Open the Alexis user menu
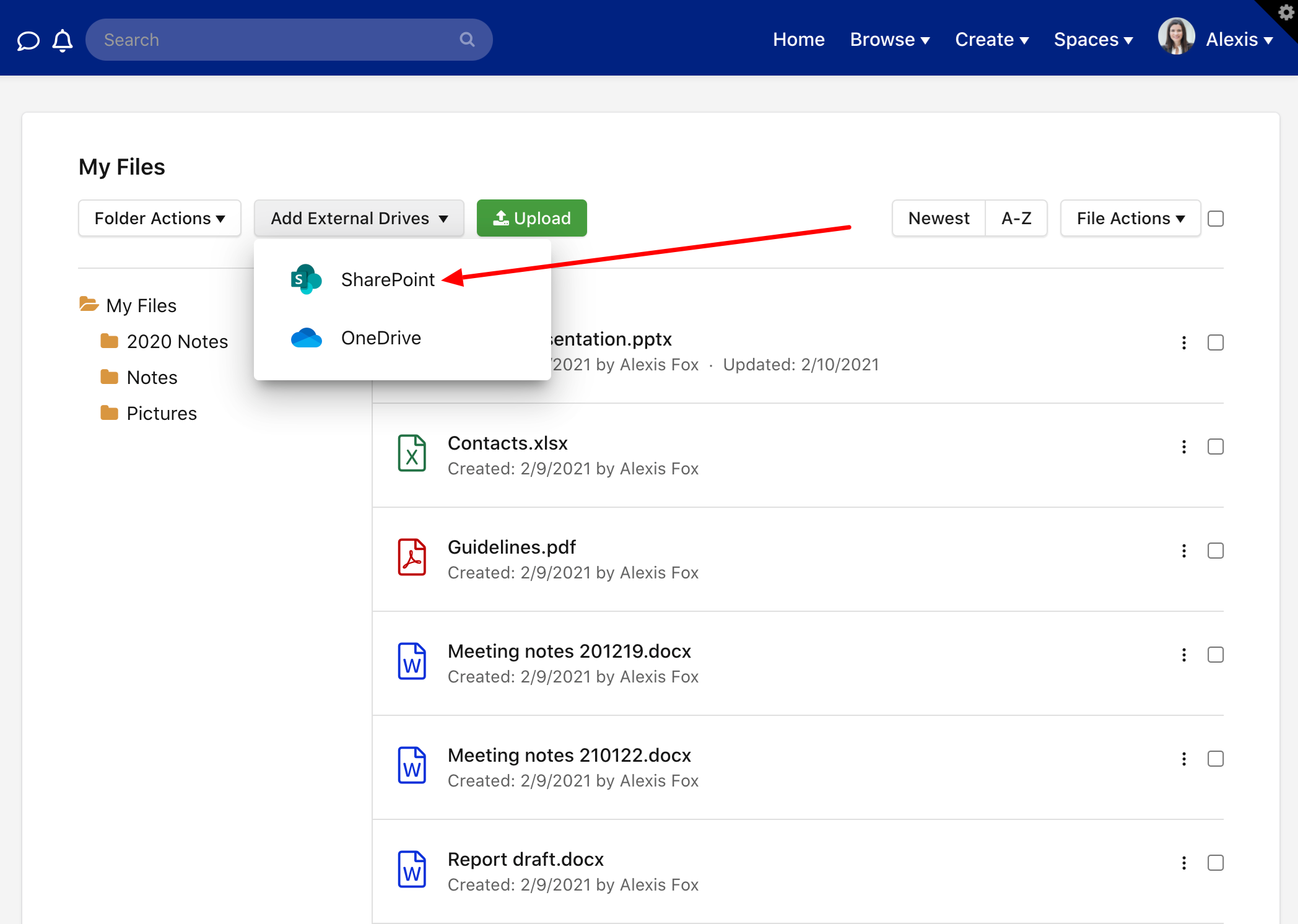1298x924 pixels. (x=1239, y=40)
